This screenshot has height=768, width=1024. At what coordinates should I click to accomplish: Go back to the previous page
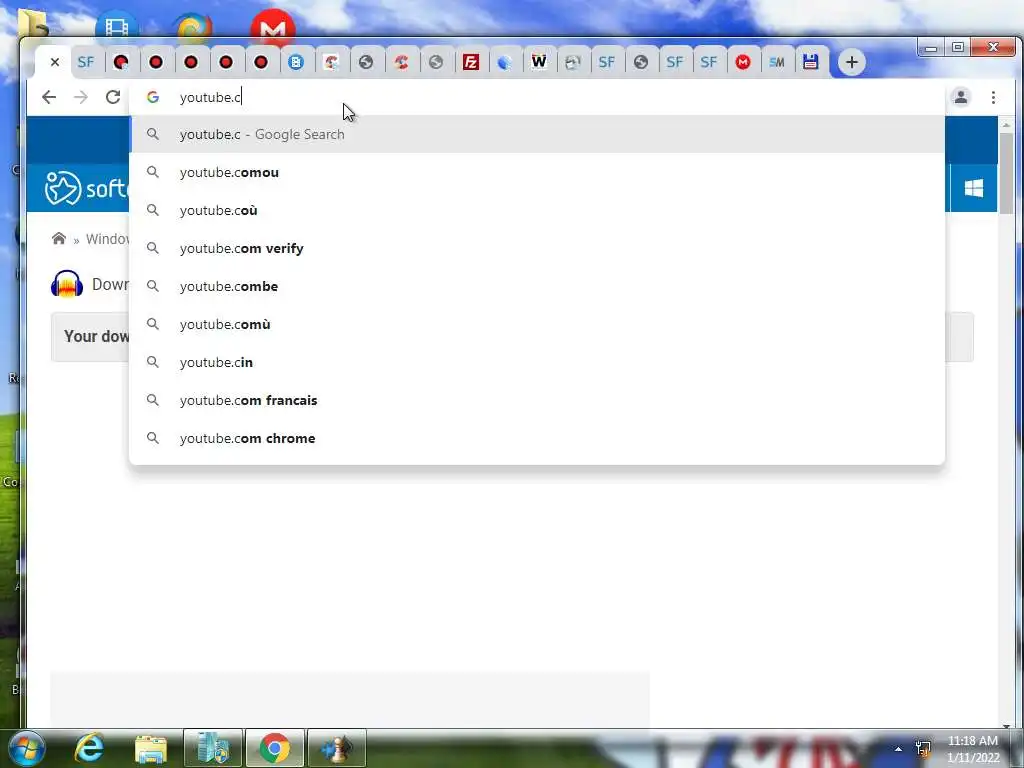(49, 97)
